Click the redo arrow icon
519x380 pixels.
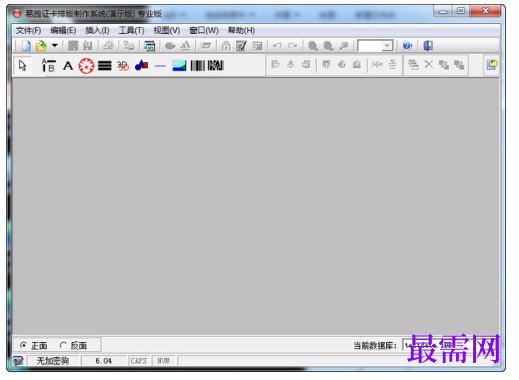[x=293, y=46]
